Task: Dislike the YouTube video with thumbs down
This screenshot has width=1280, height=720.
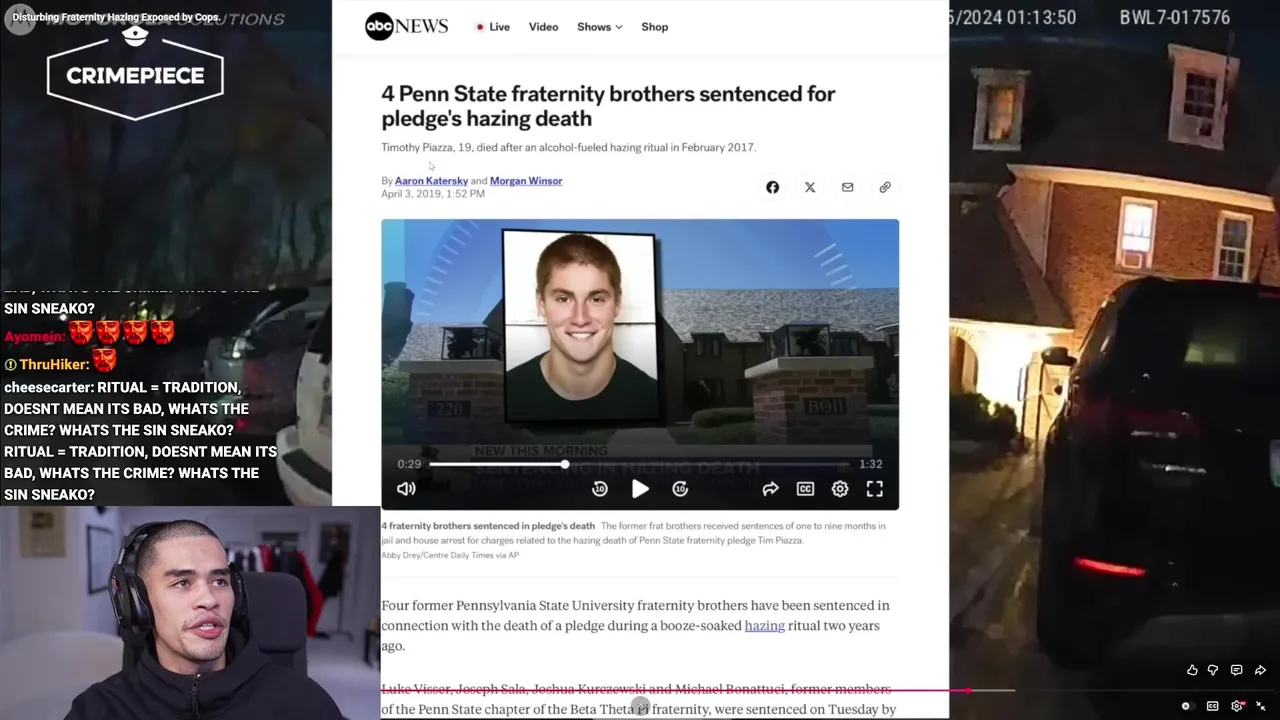Action: coord(1213,670)
